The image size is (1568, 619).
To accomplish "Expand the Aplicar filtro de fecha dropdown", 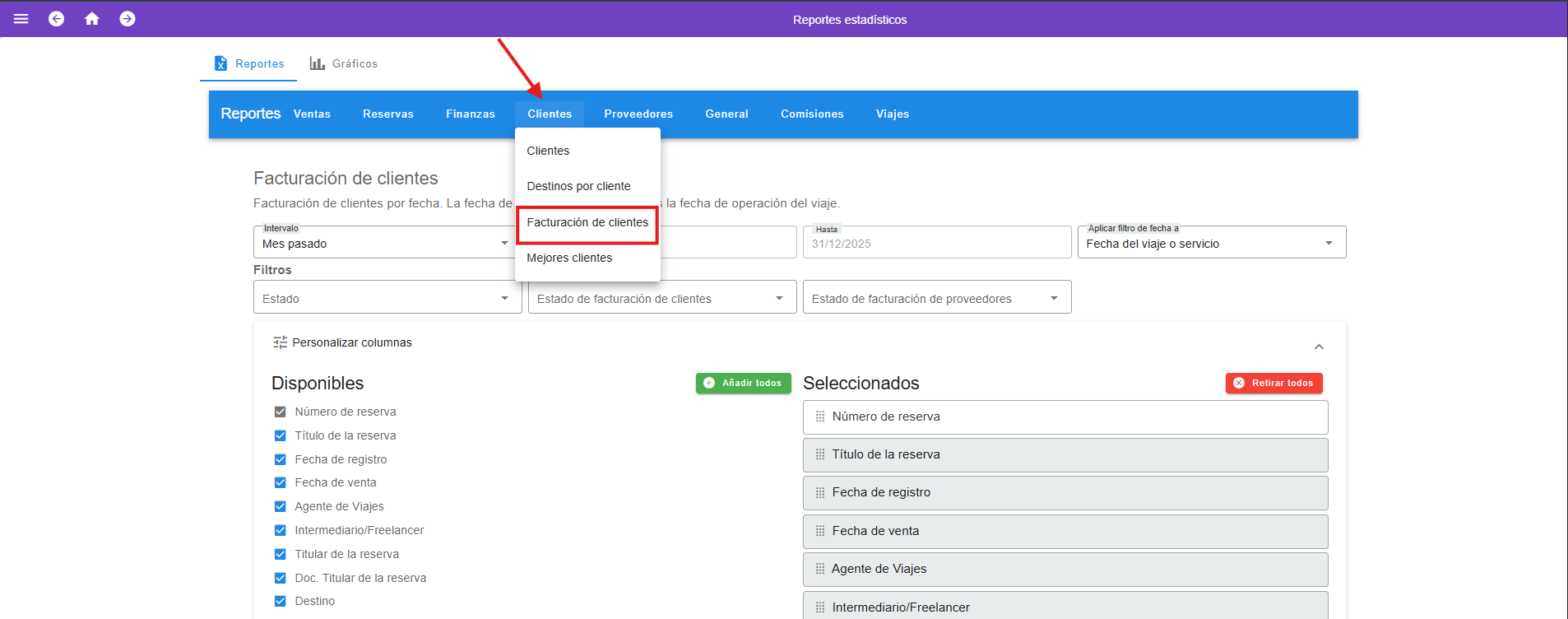I will tap(1210, 244).
